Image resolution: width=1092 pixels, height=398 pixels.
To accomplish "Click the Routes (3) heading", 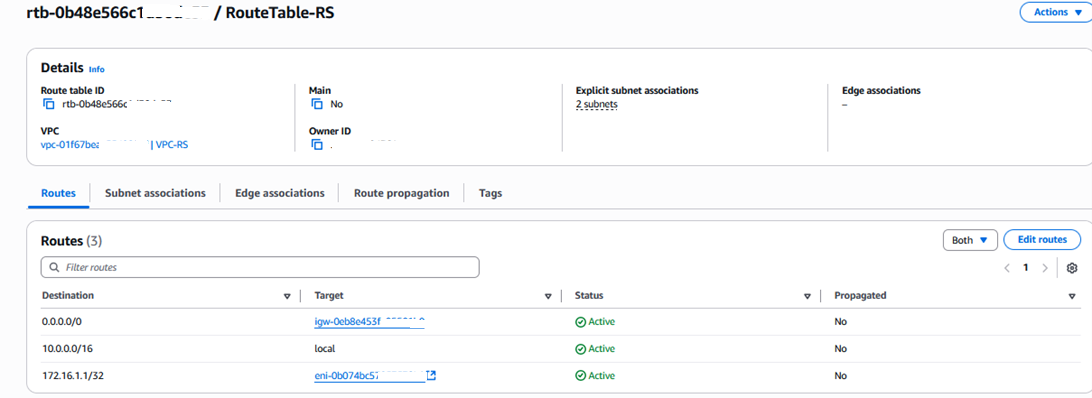I will pyautogui.click(x=72, y=241).
